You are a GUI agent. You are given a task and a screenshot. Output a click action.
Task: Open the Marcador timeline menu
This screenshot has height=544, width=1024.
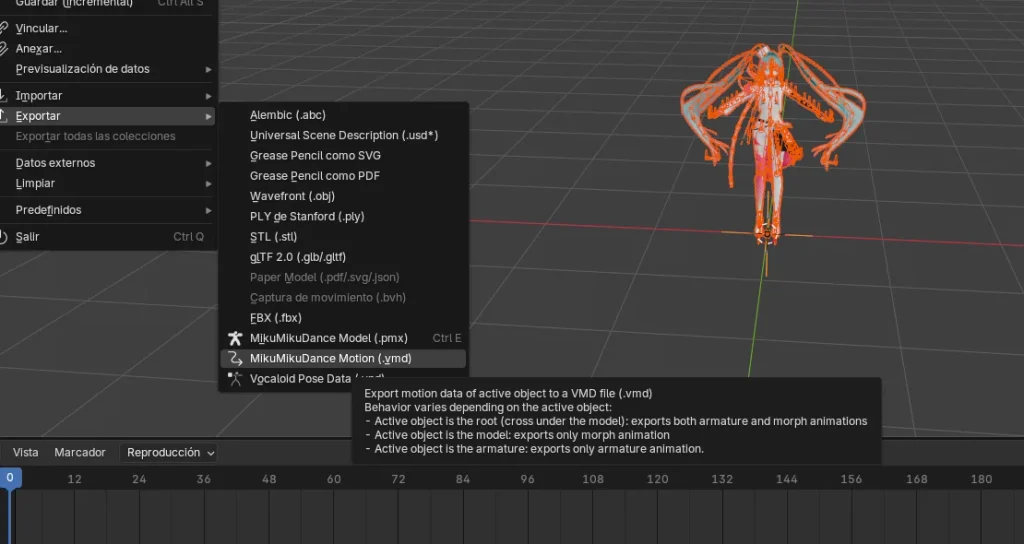pos(80,452)
